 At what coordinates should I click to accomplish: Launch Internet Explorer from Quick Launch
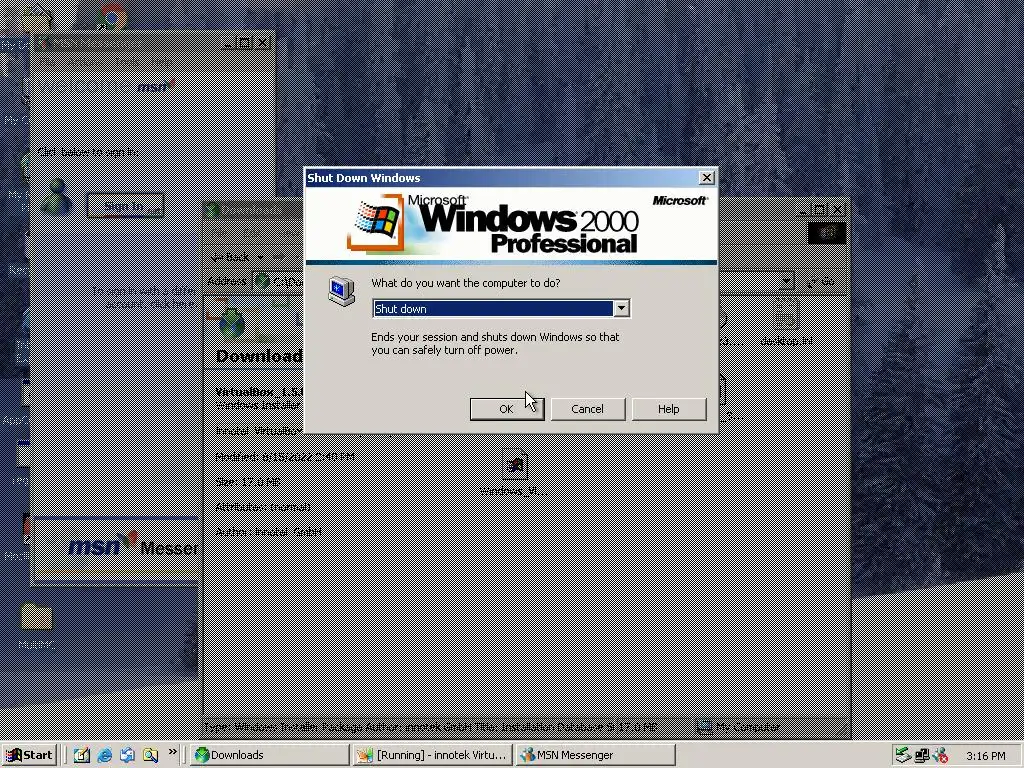[104, 755]
